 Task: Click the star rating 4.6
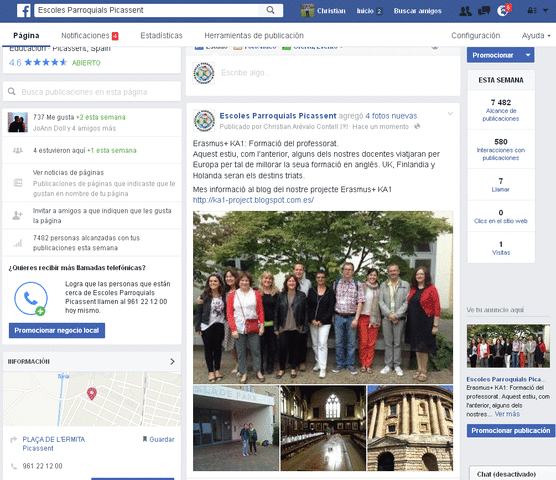point(38,63)
